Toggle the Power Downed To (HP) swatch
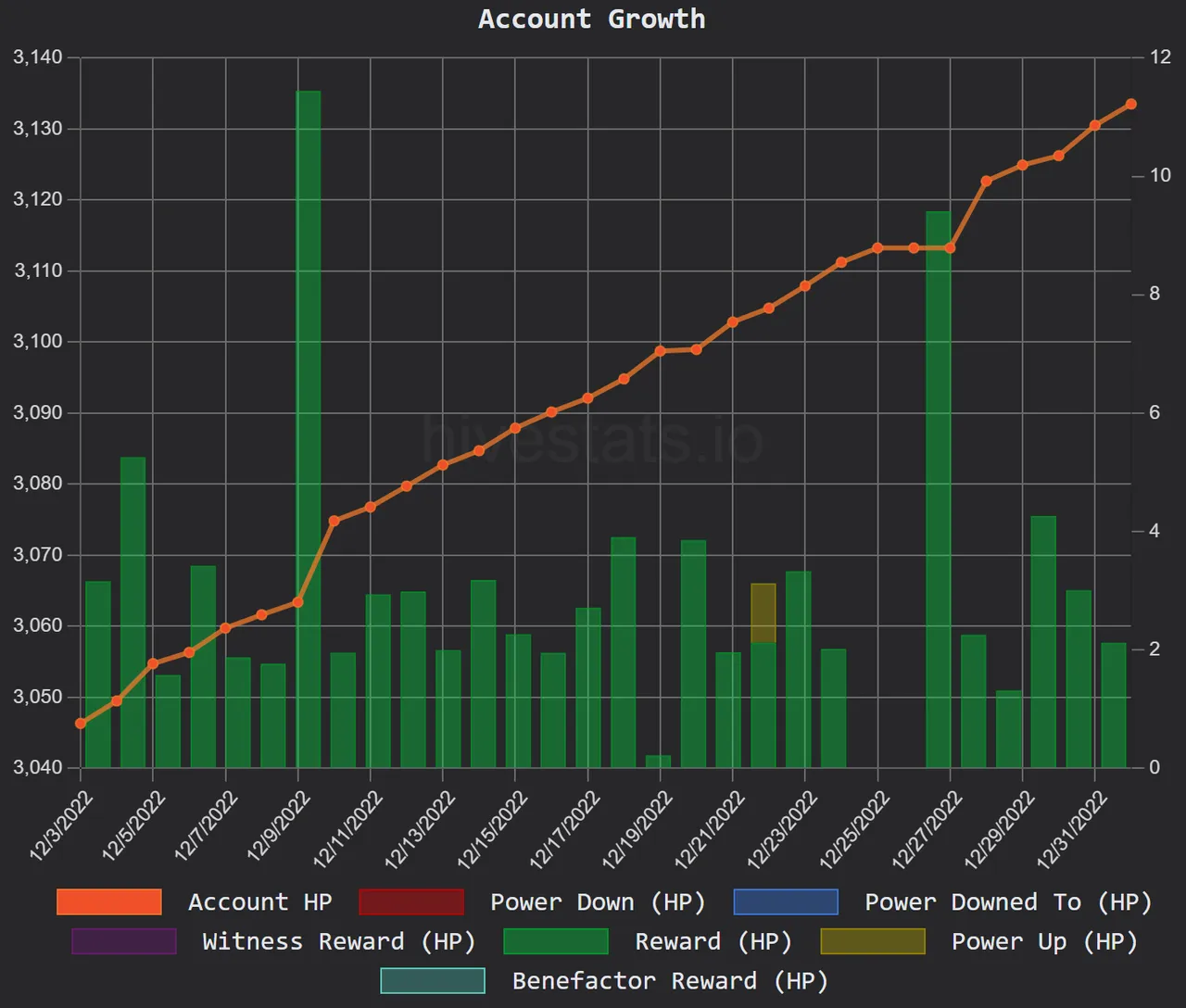Screen dimensions: 1186x1008 coord(786,901)
